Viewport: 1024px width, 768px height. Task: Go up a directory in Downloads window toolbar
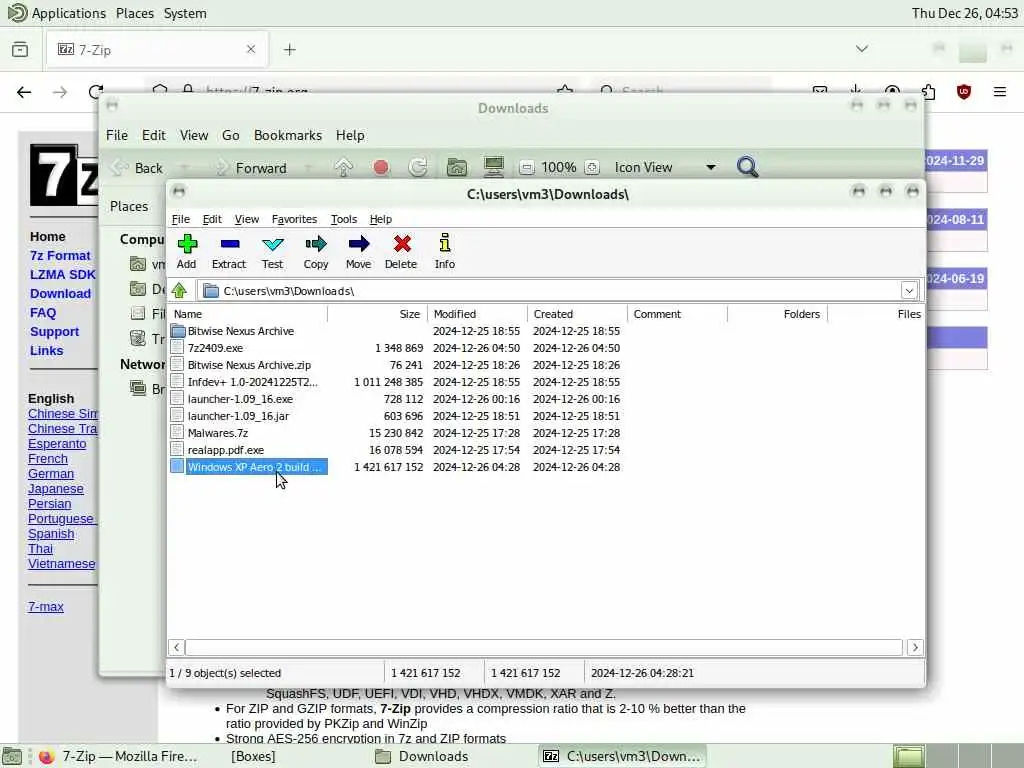click(x=344, y=168)
